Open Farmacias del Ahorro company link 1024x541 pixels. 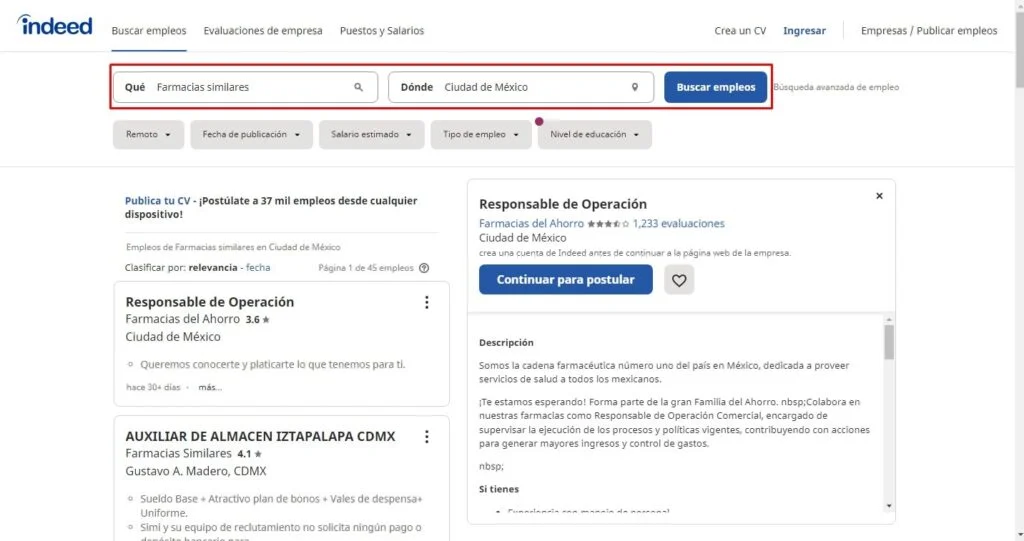point(531,223)
